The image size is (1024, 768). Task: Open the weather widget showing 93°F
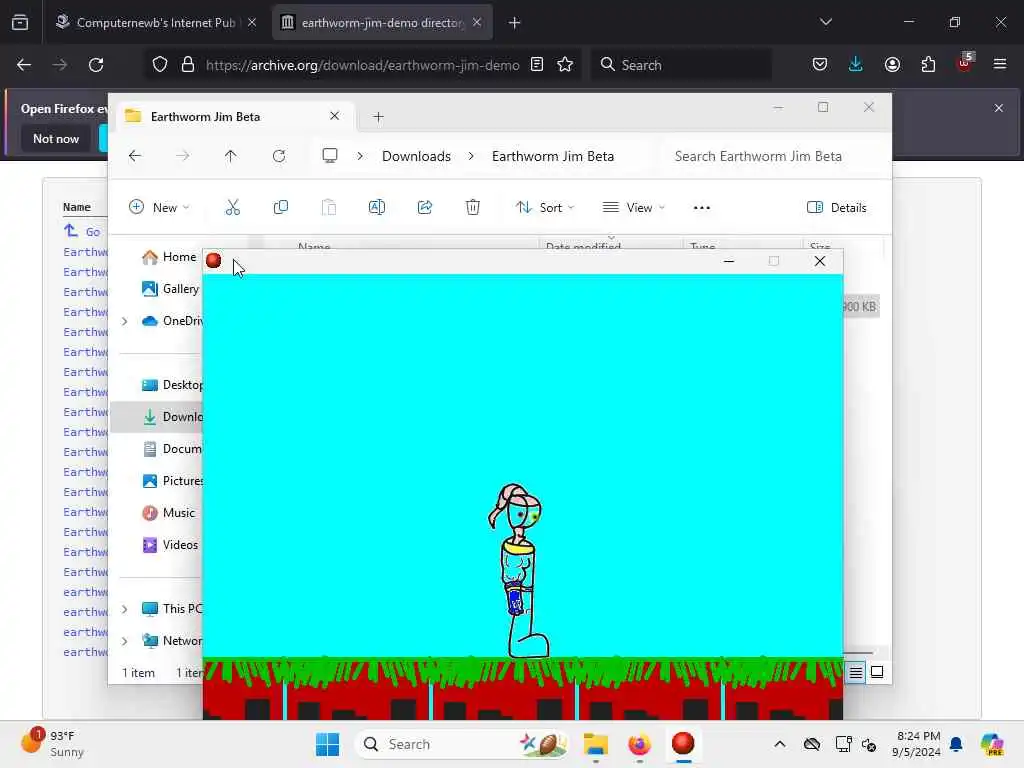click(52, 743)
